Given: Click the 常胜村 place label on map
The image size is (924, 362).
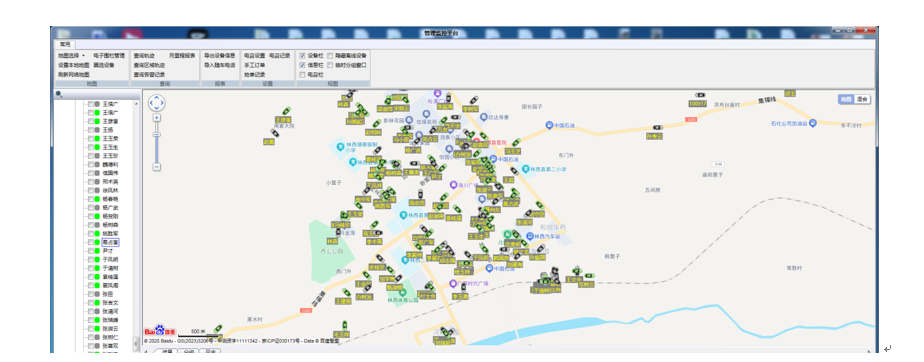Looking at the screenshot, I should 794,268.
